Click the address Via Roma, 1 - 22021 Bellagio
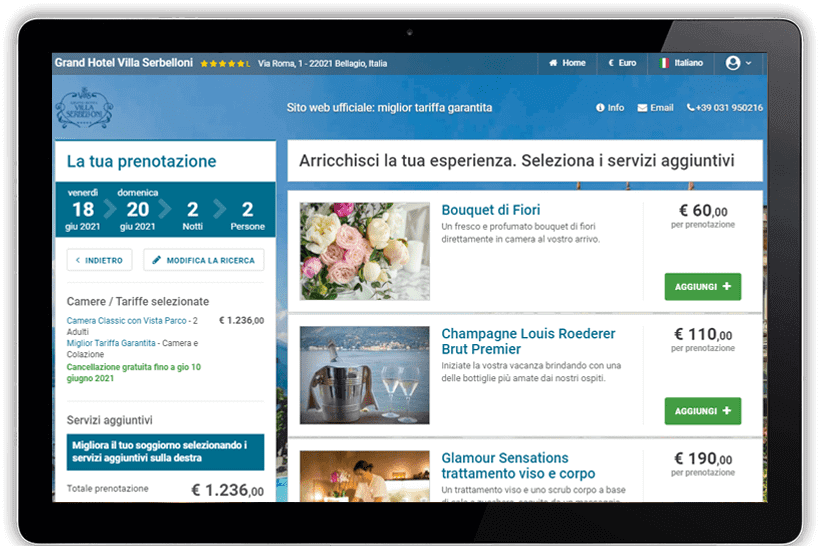 pyautogui.click(x=322, y=64)
